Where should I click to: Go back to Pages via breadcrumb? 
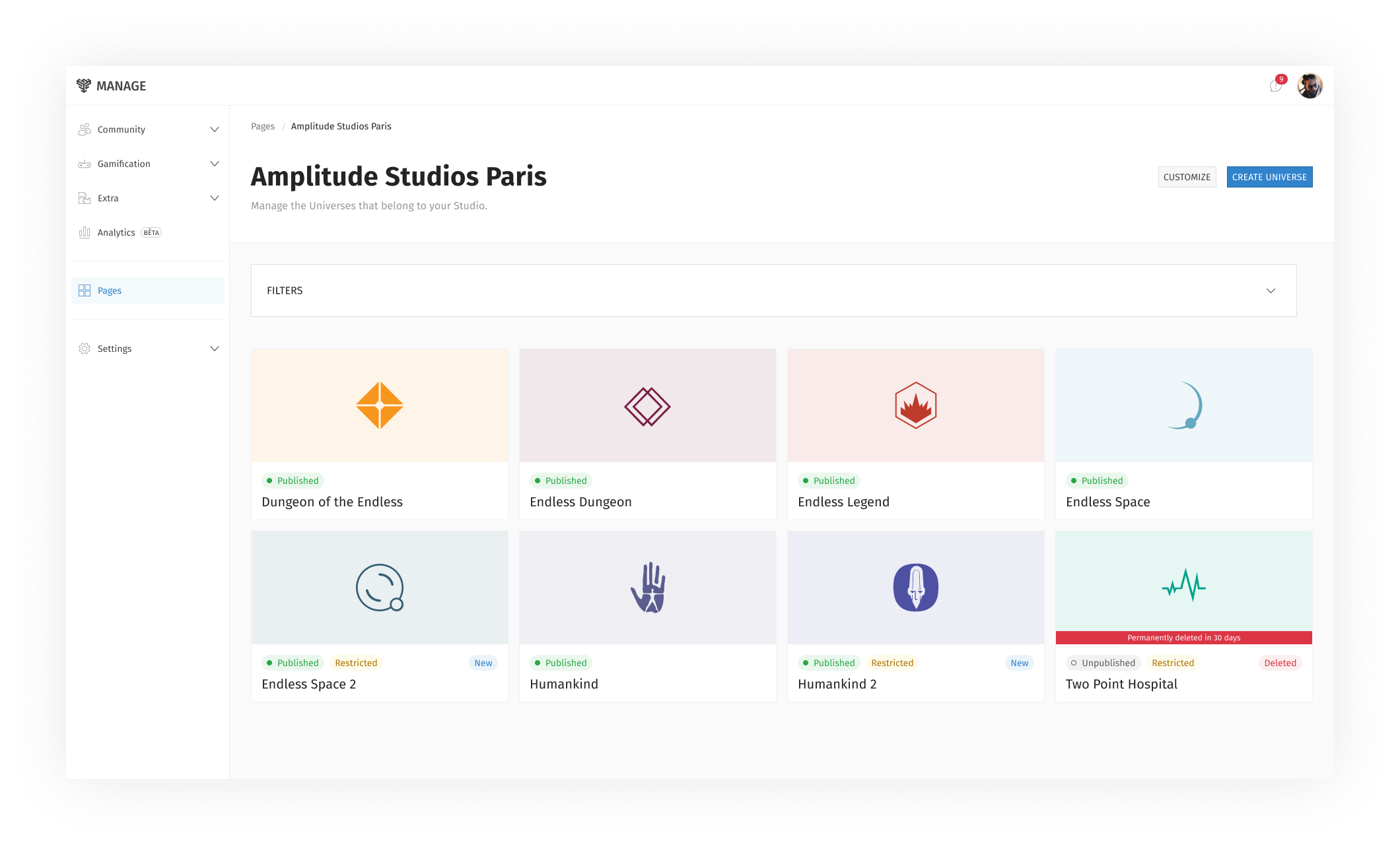coord(263,126)
